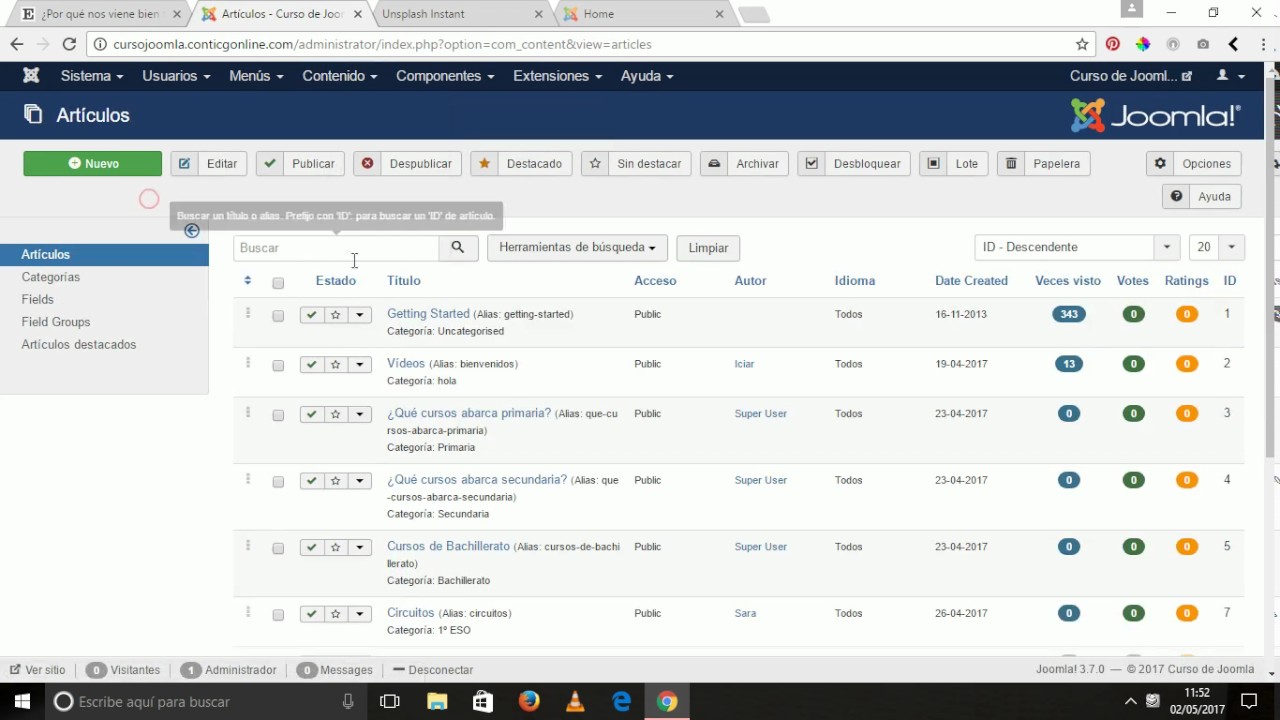Image resolution: width=1280 pixels, height=720 pixels.
Task: Open the list limit 20 dropdown
Action: 1216,247
